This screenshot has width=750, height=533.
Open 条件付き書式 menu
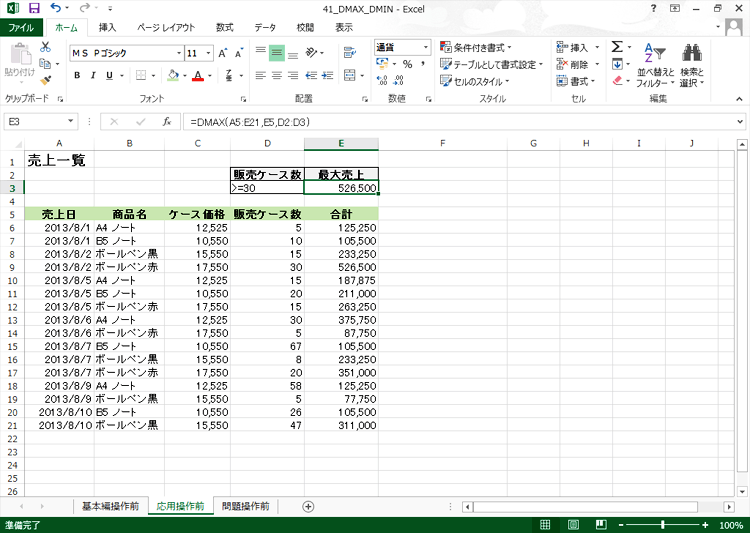[476, 47]
